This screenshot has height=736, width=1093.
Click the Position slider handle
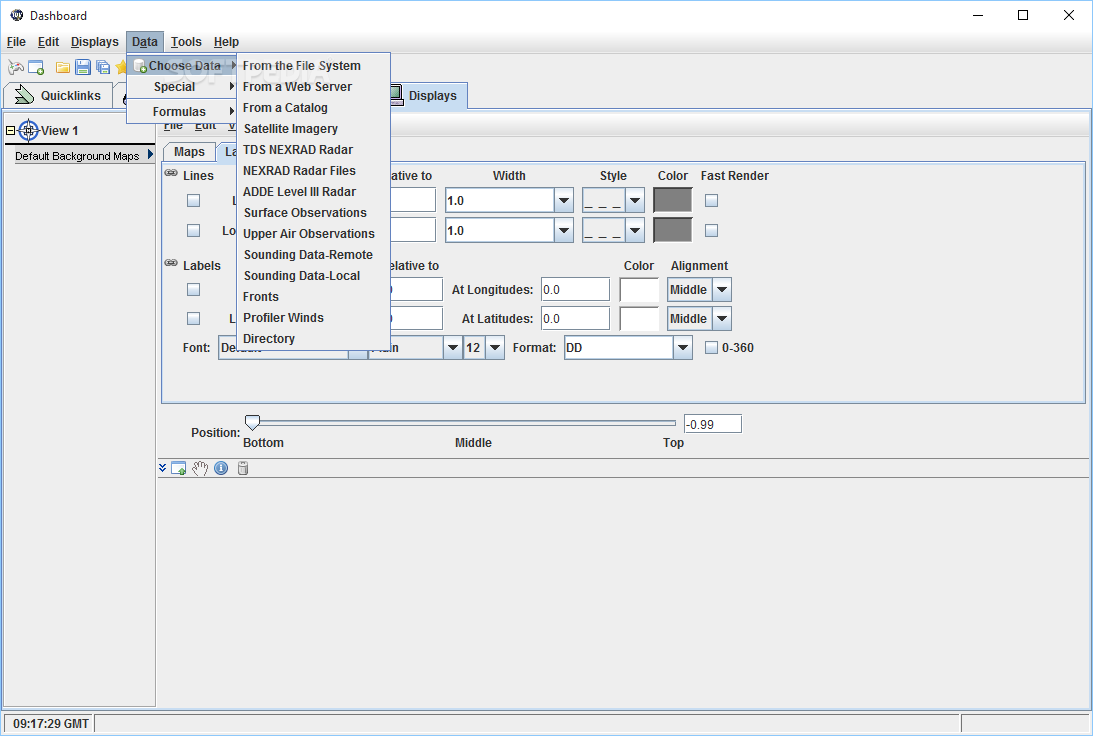pyautogui.click(x=252, y=422)
